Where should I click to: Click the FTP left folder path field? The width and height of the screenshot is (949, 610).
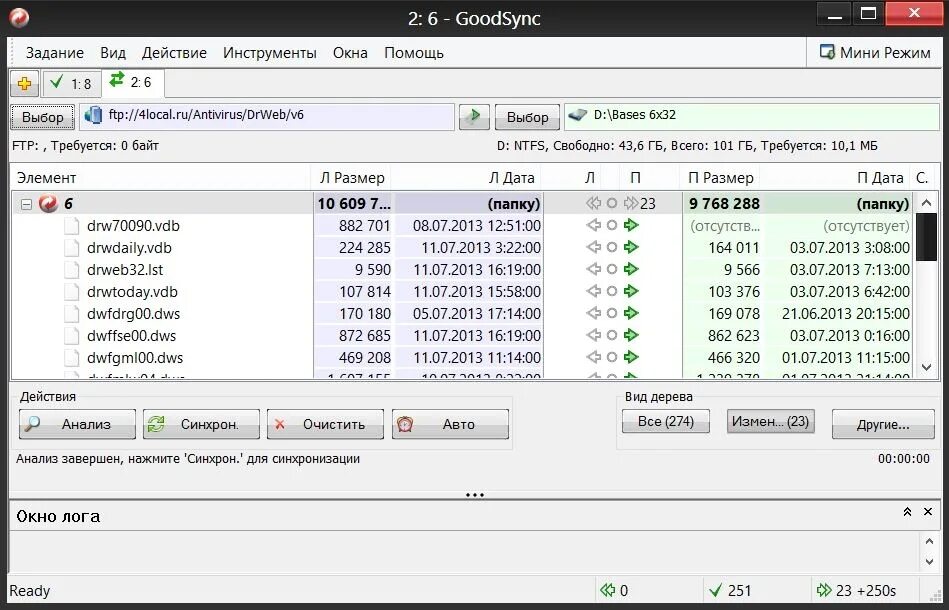(267, 117)
